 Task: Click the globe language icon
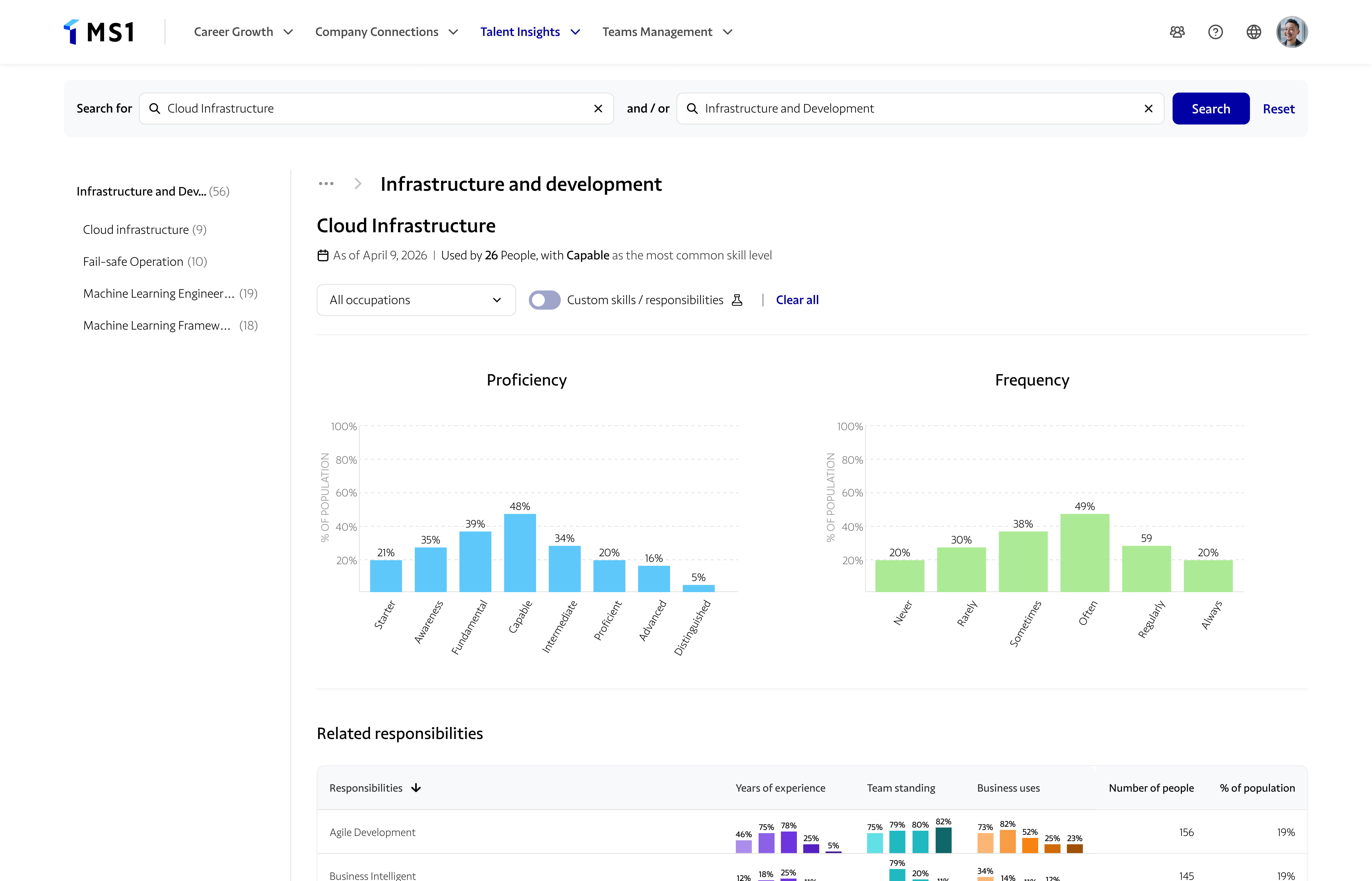click(1254, 32)
